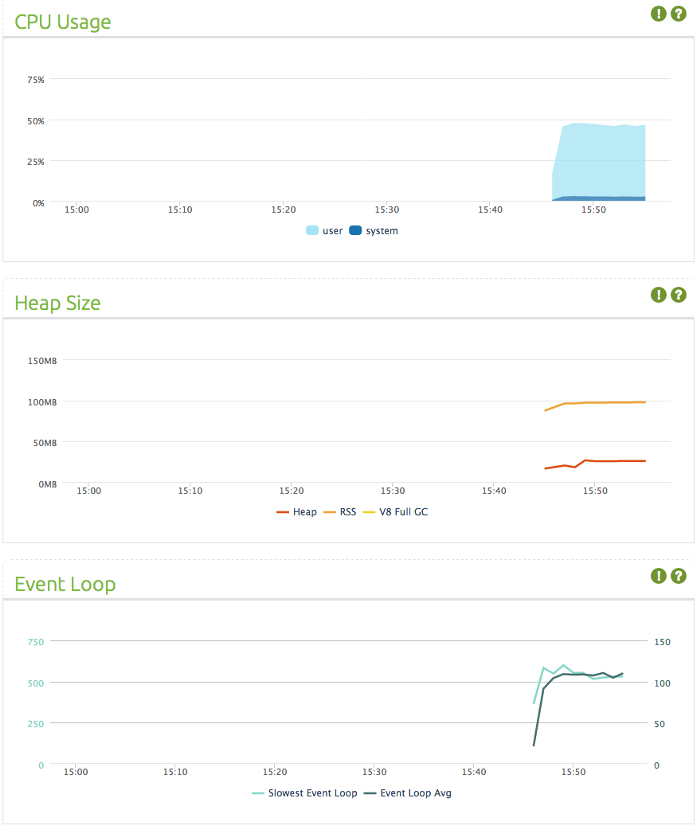Toggle the V8 Full GC legend entry

coord(395,512)
